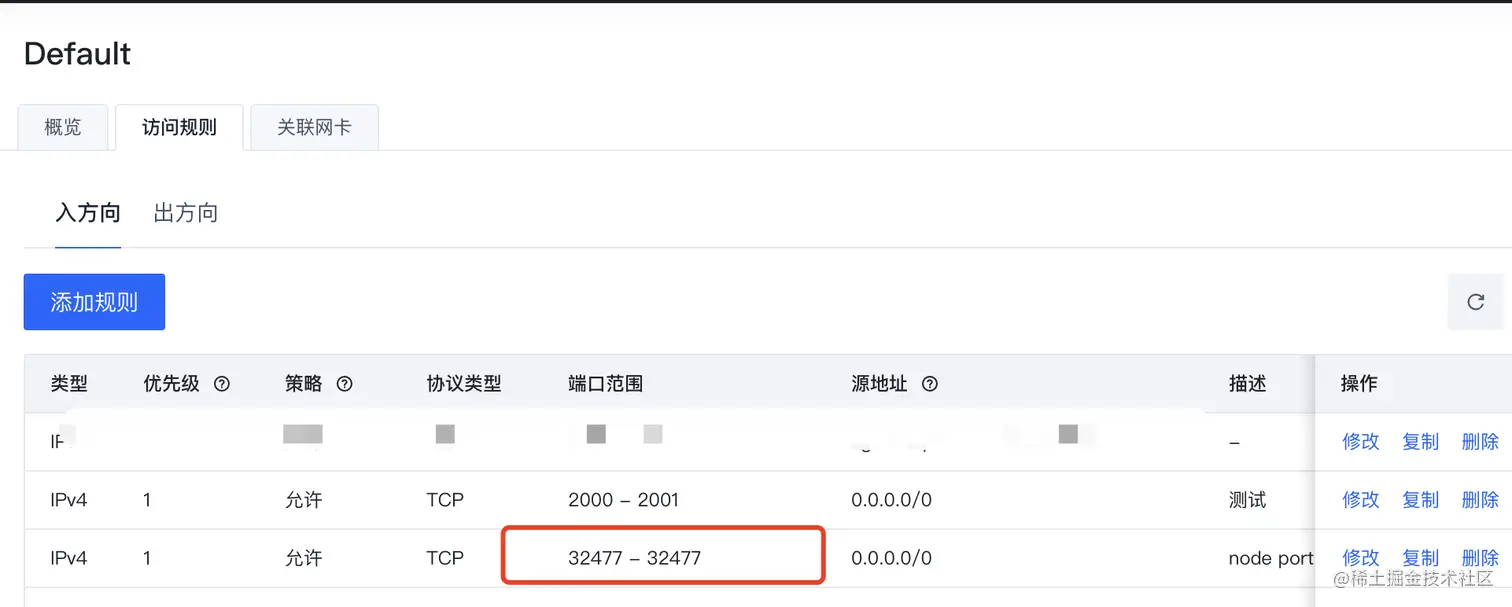Click 允许 in the 32477 row
1512x607 pixels.
coord(303,557)
